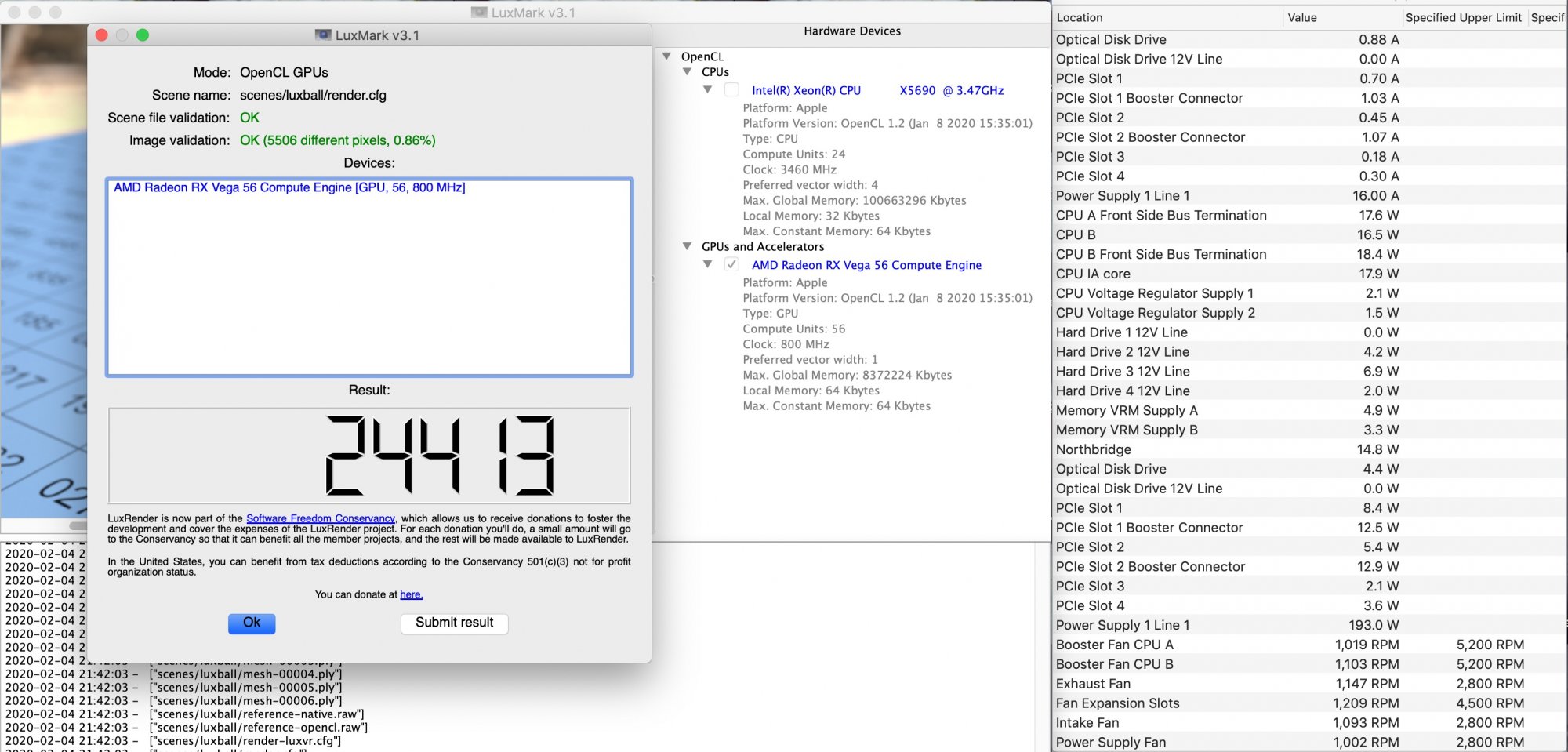Click the Booster Fan CPU A 5,200 RPM limit
This screenshot has width=1568, height=752.
click(1490, 645)
